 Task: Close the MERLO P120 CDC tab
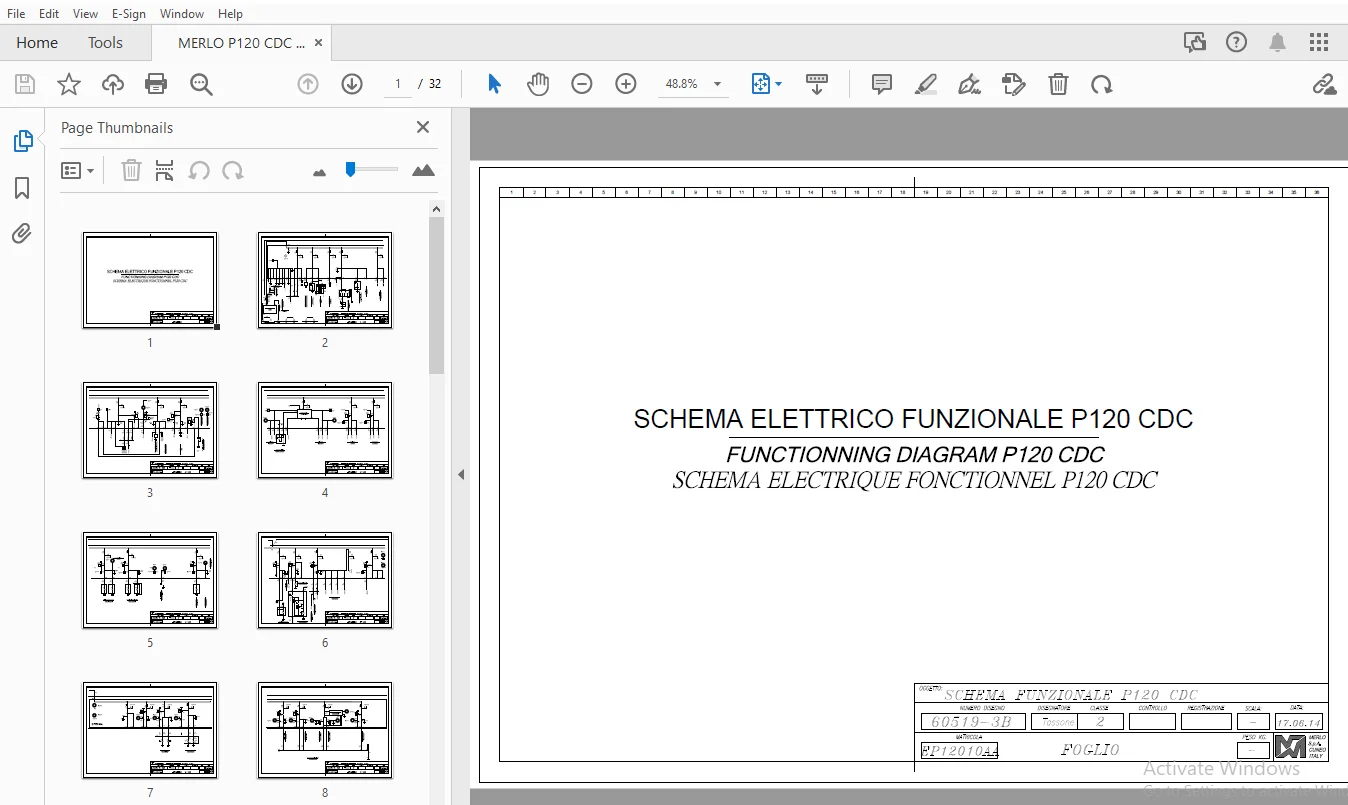319,43
